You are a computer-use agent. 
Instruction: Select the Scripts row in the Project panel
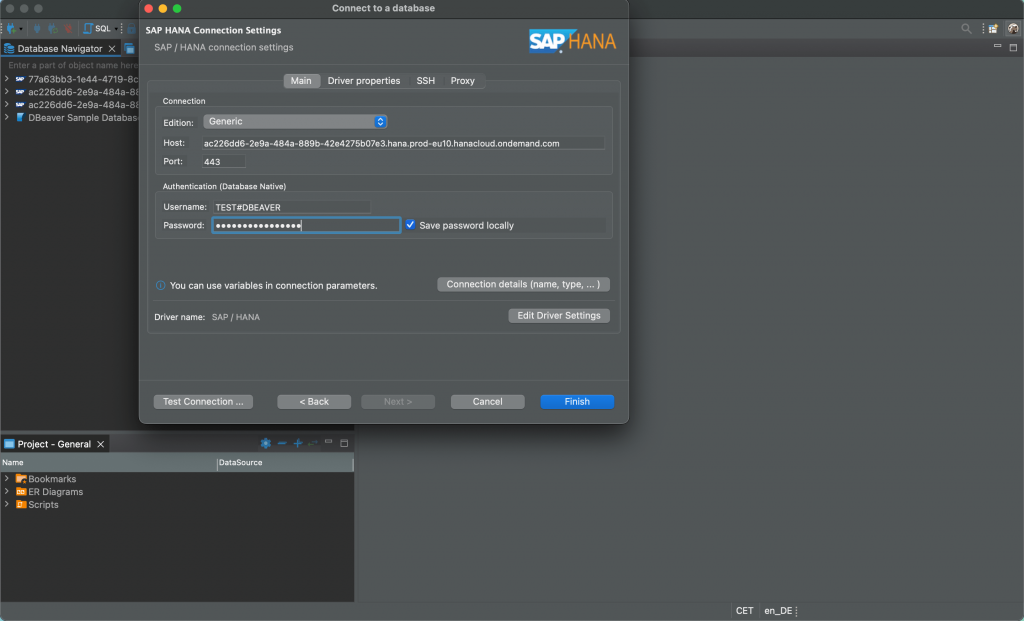pos(176,504)
